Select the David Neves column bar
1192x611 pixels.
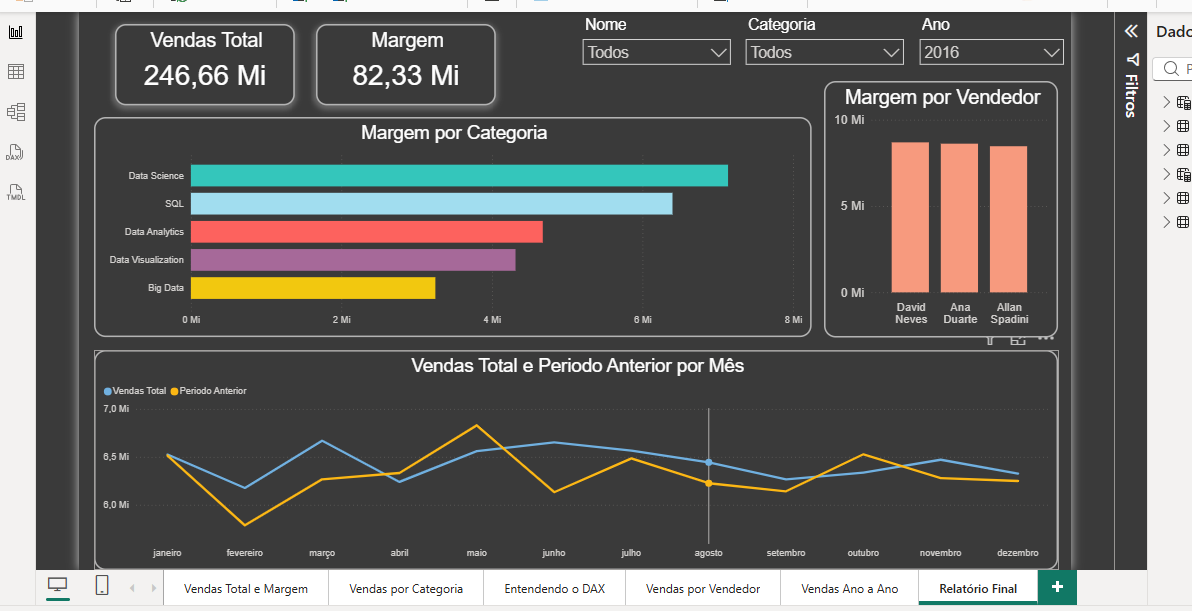tap(910, 217)
